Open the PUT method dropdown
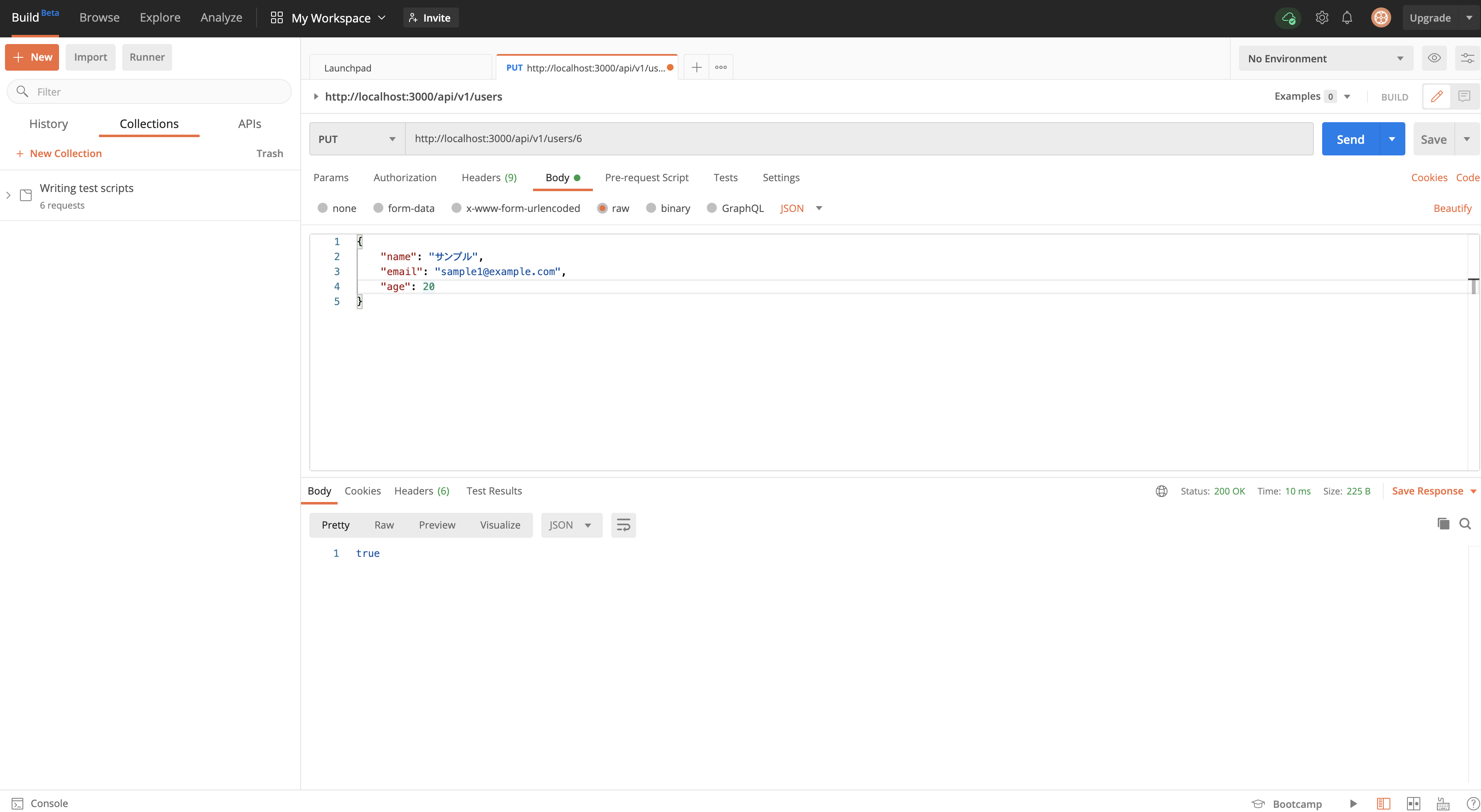Image resolution: width=1481 pixels, height=812 pixels. pos(356,139)
